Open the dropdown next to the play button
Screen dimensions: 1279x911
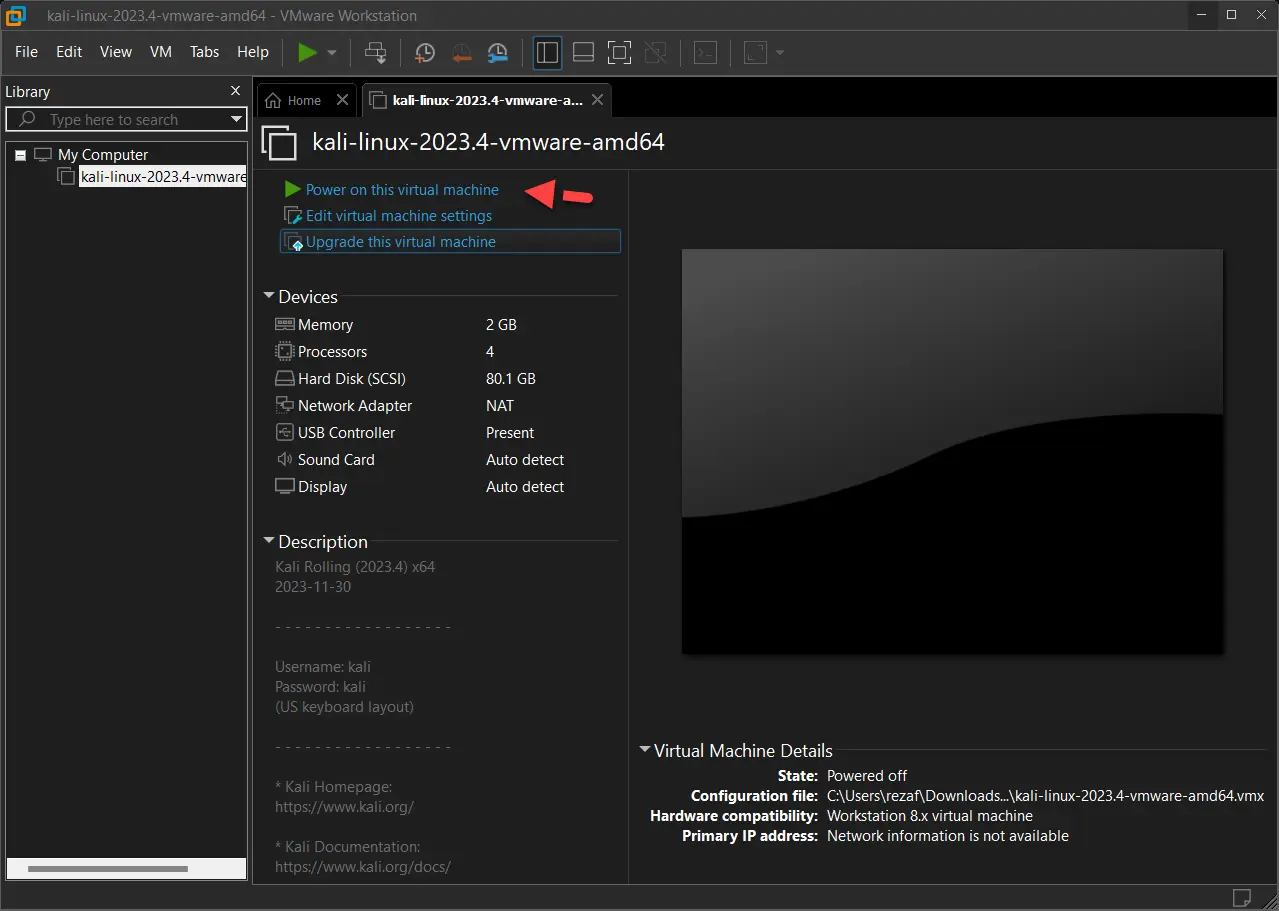[329, 52]
